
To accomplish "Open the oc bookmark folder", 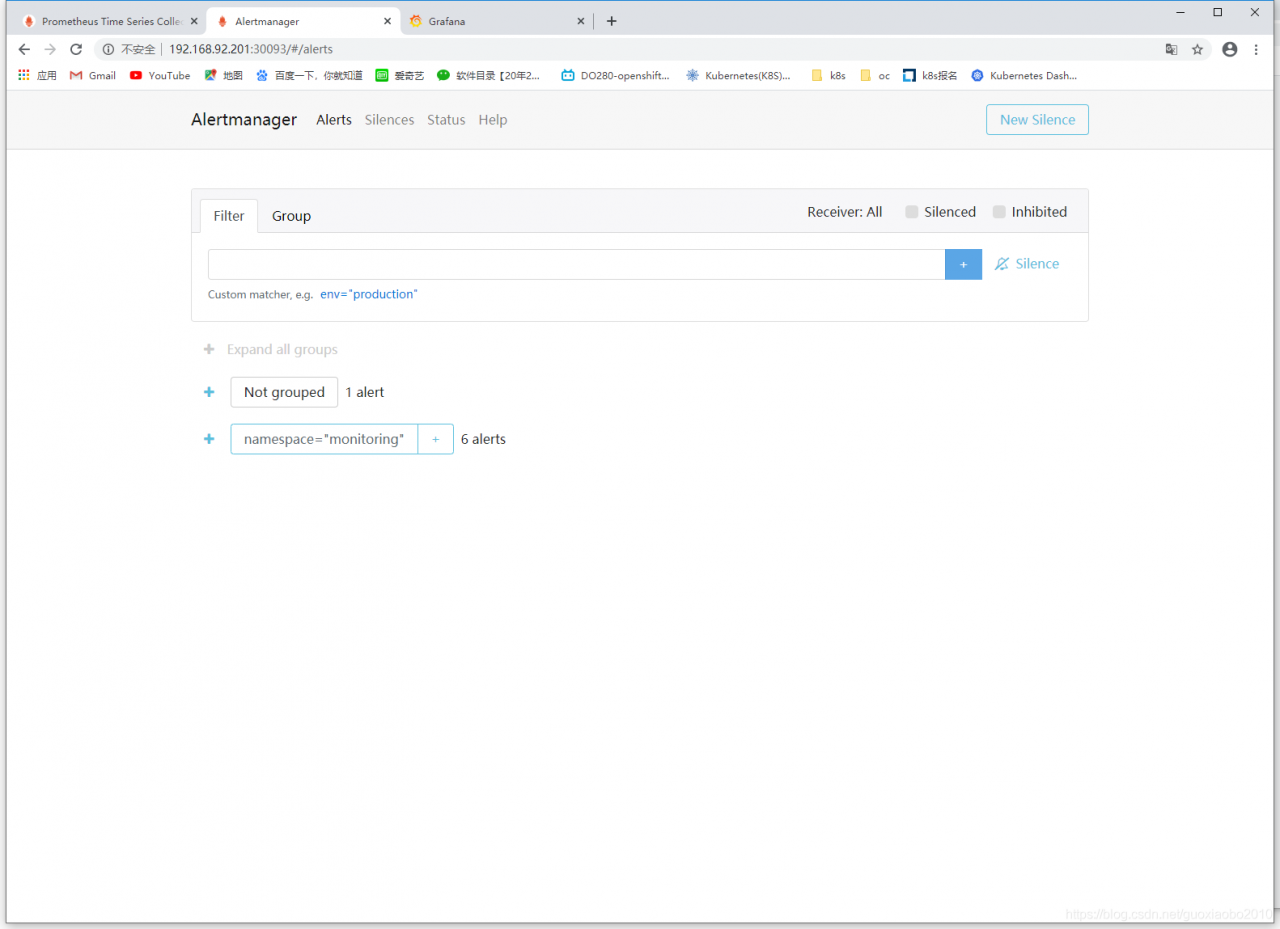I will click(x=875, y=75).
